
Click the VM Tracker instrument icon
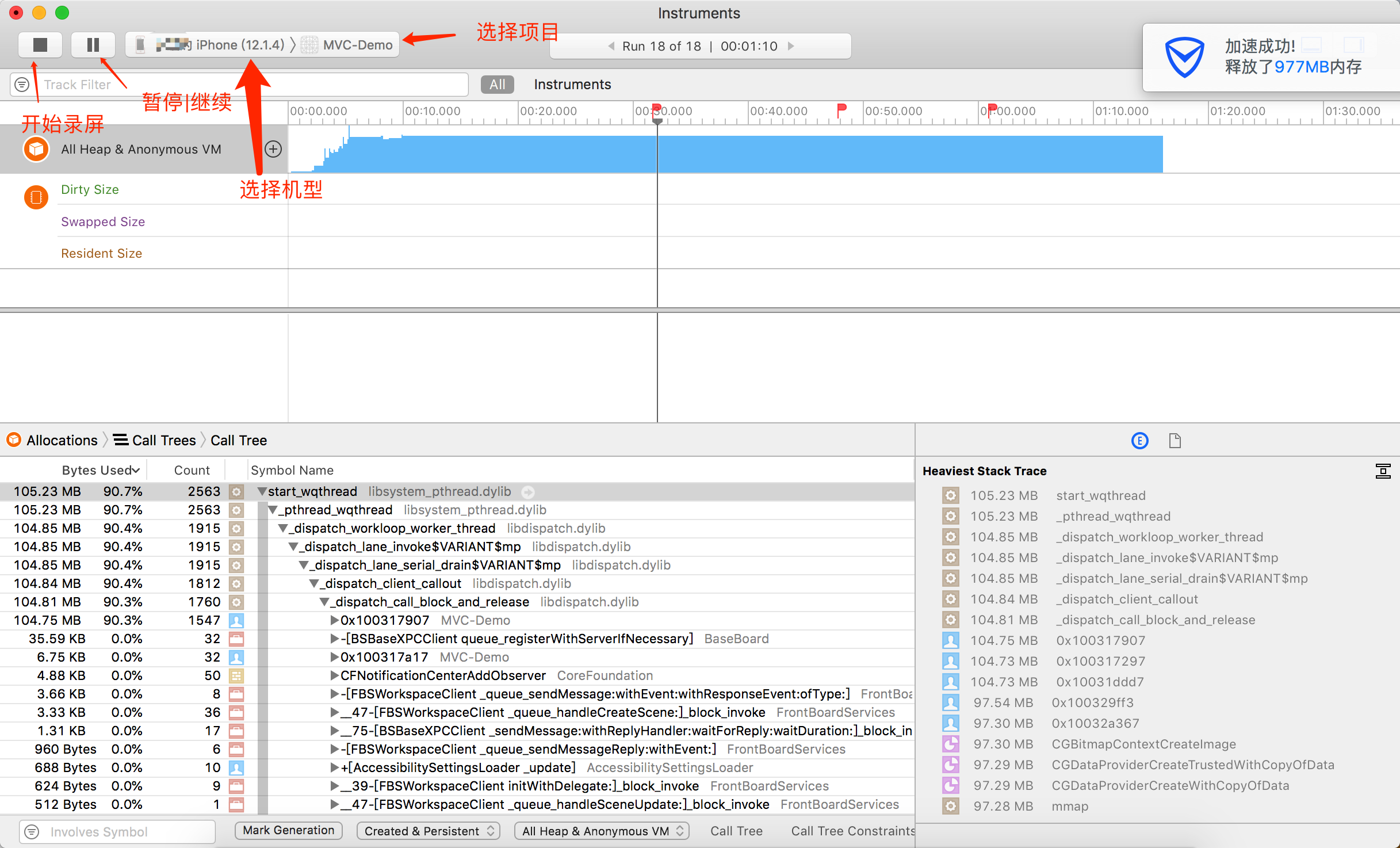click(36, 197)
